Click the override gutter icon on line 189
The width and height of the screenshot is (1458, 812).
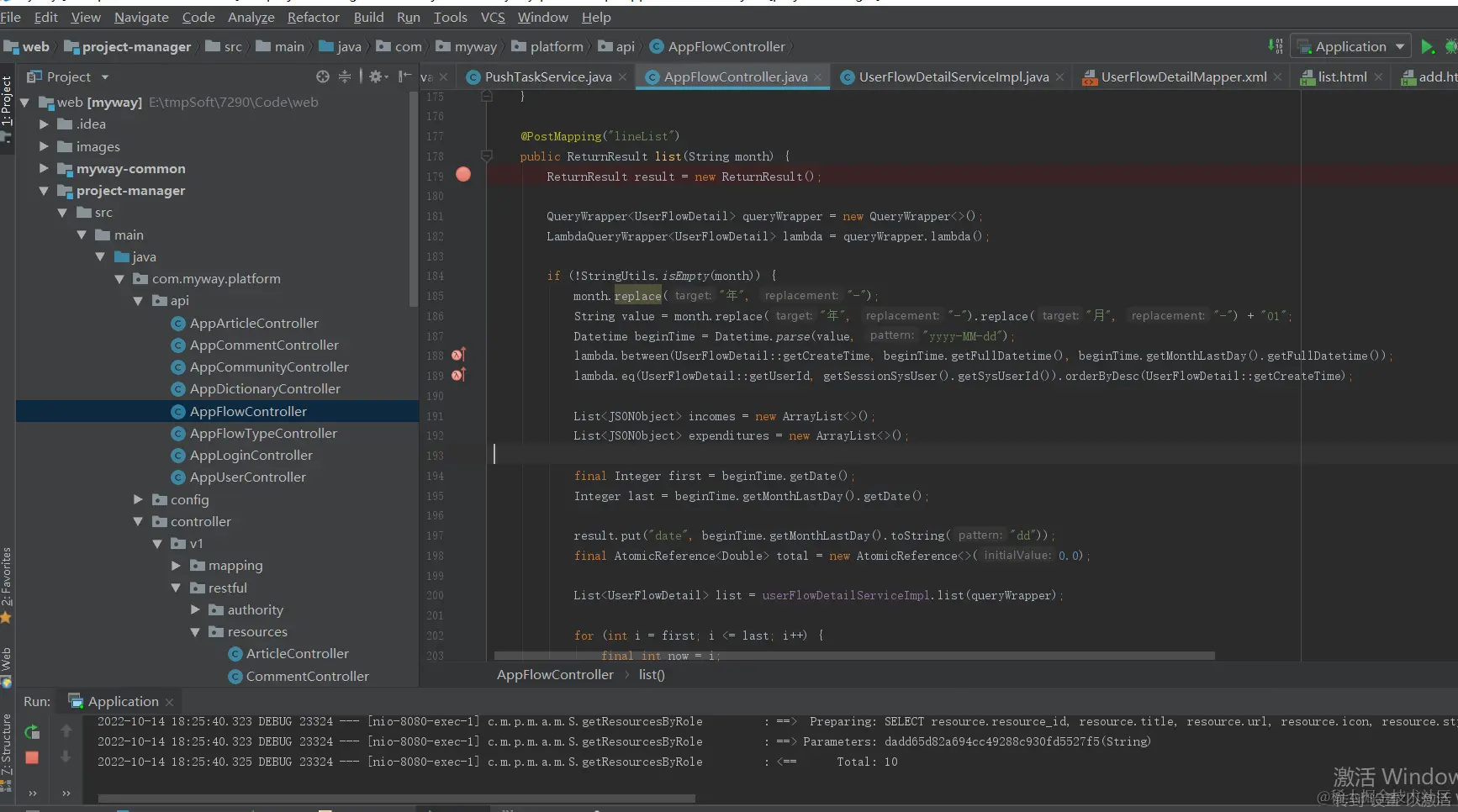tap(458, 375)
